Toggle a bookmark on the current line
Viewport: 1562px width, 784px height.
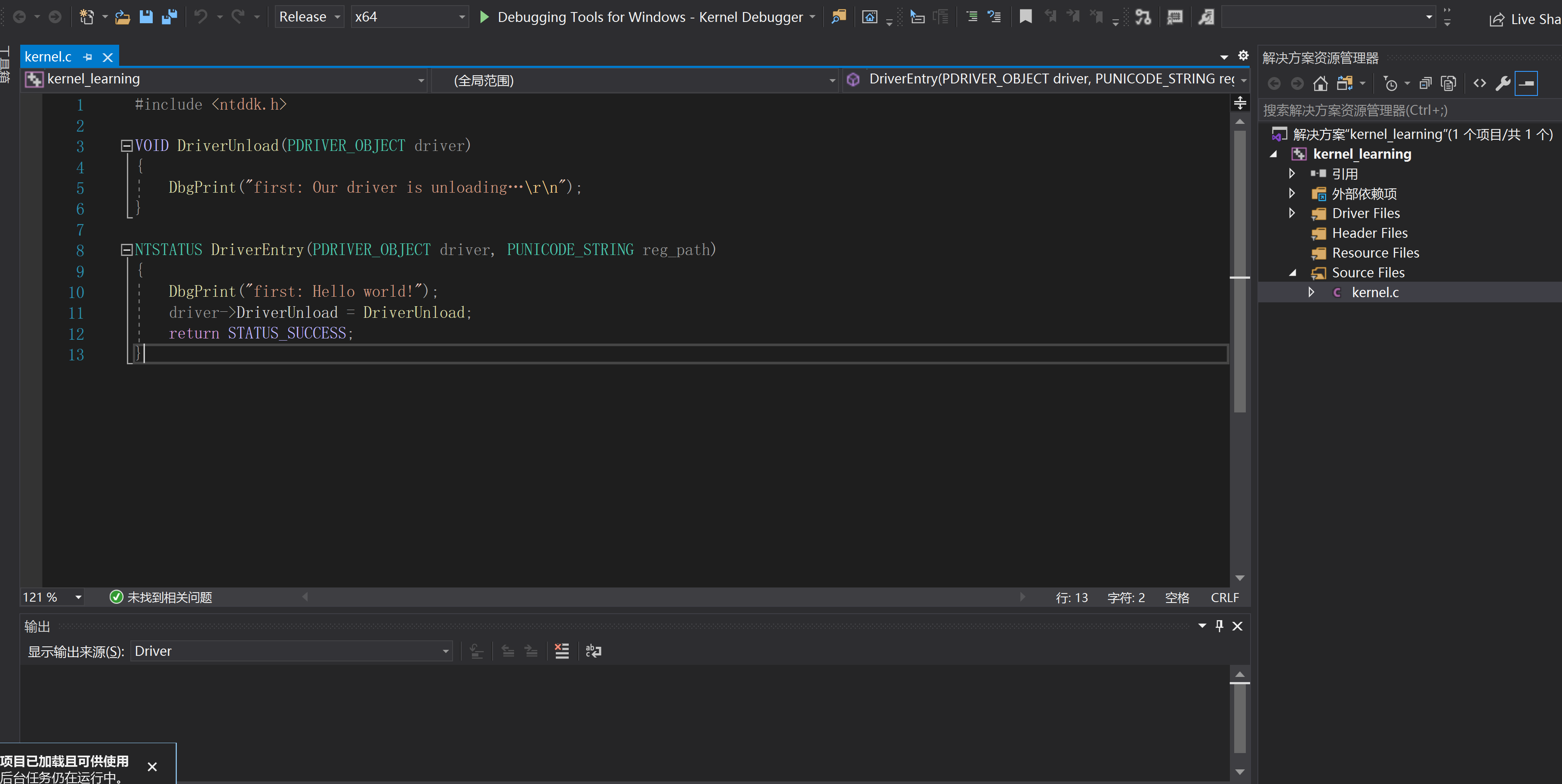(x=1026, y=17)
